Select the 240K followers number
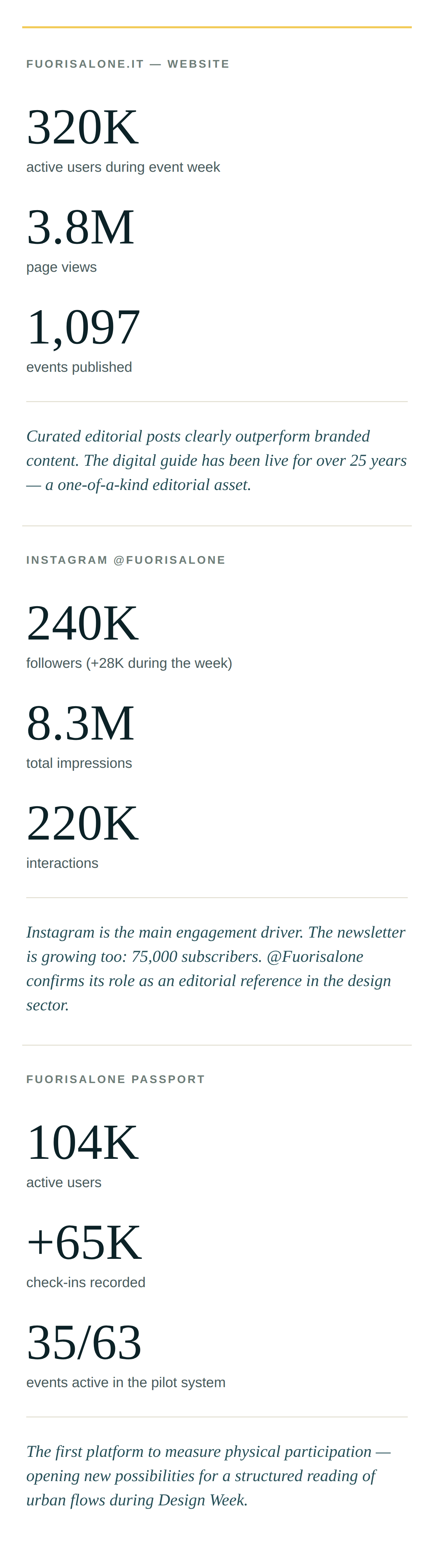 pyautogui.click(x=83, y=623)
